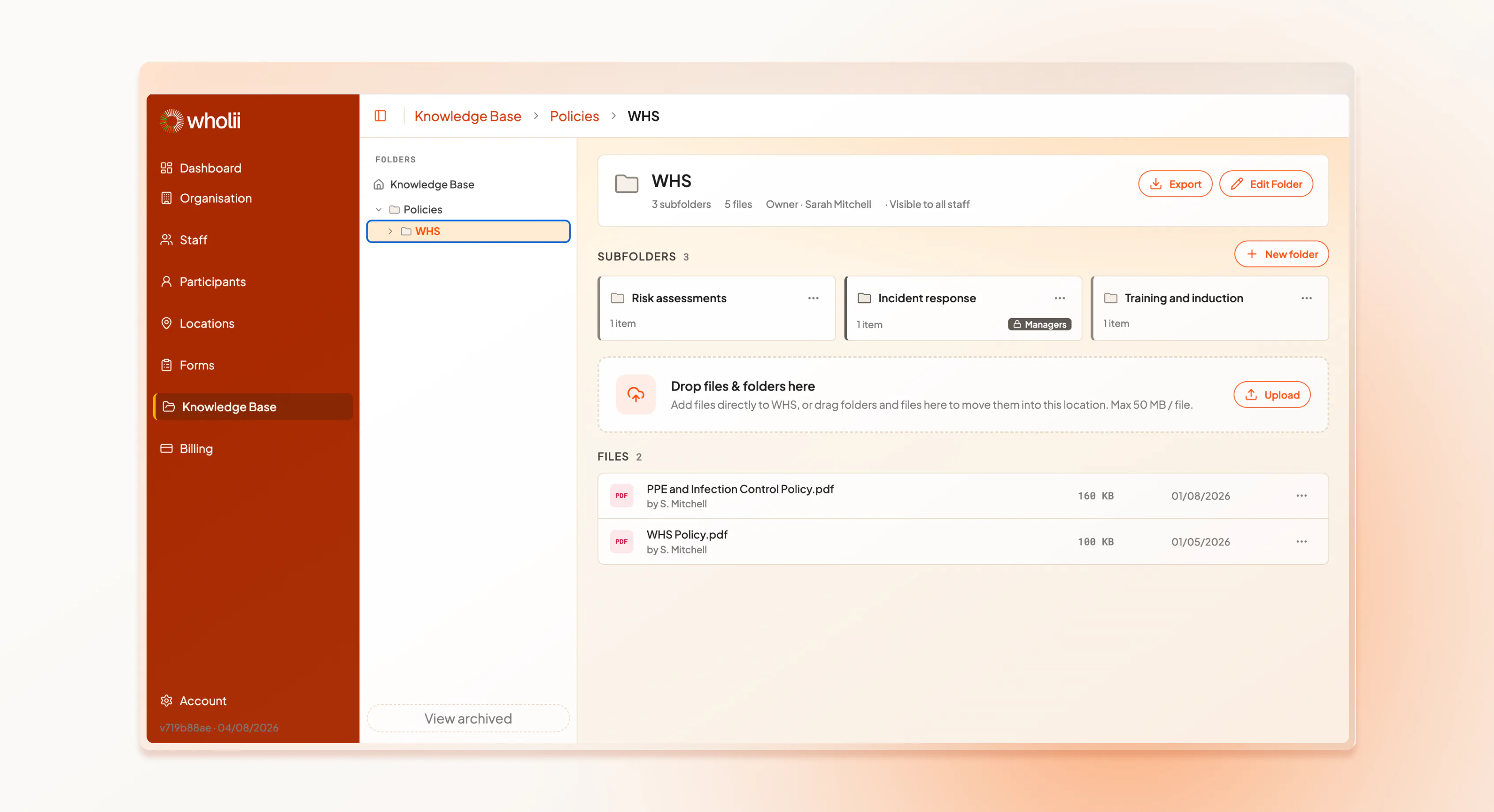Click 'Visible to all staff' text
Image resolution: width=1494 pixels, height=812 pixels.
pos(929,204)
